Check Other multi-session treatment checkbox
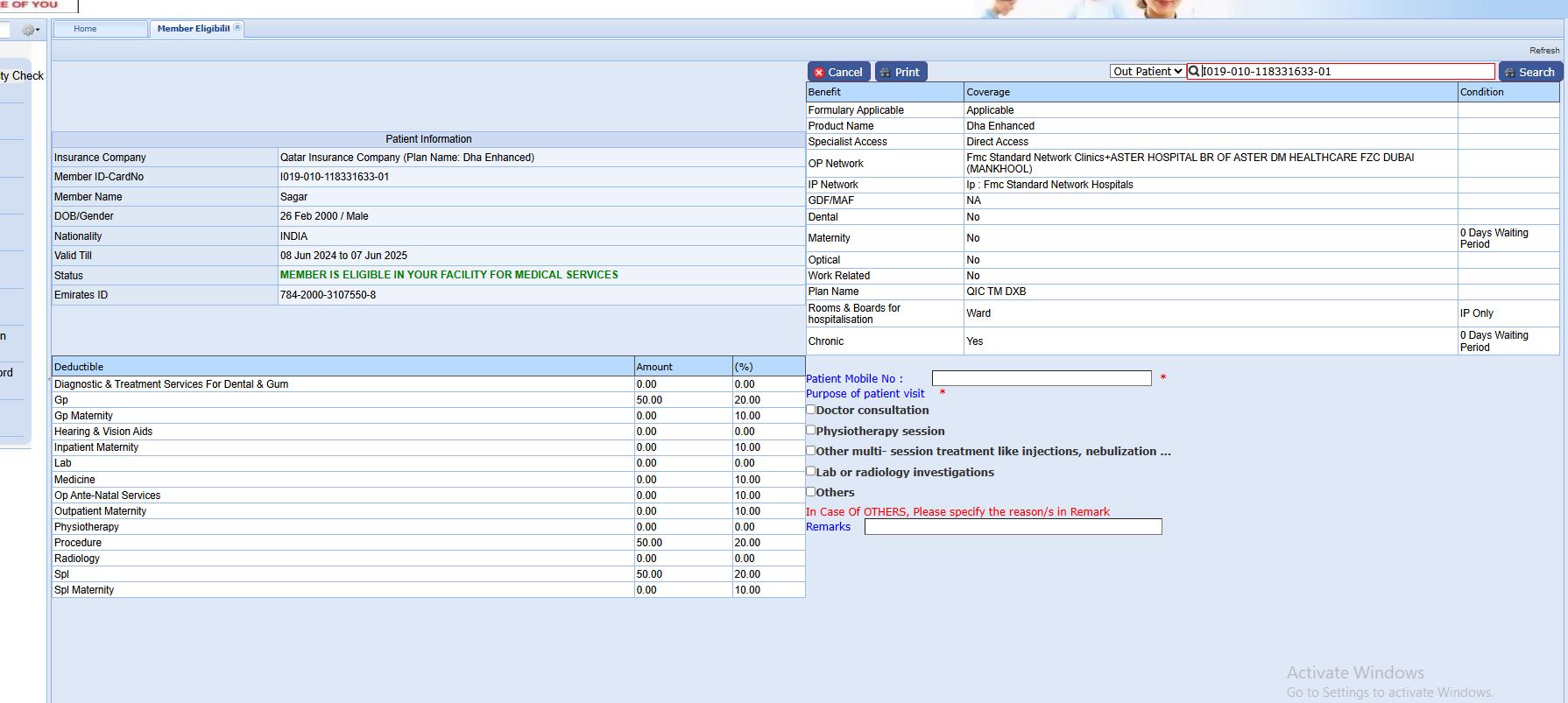The width and height of the screenshot is (1568, 703). (x=811, y=451)
